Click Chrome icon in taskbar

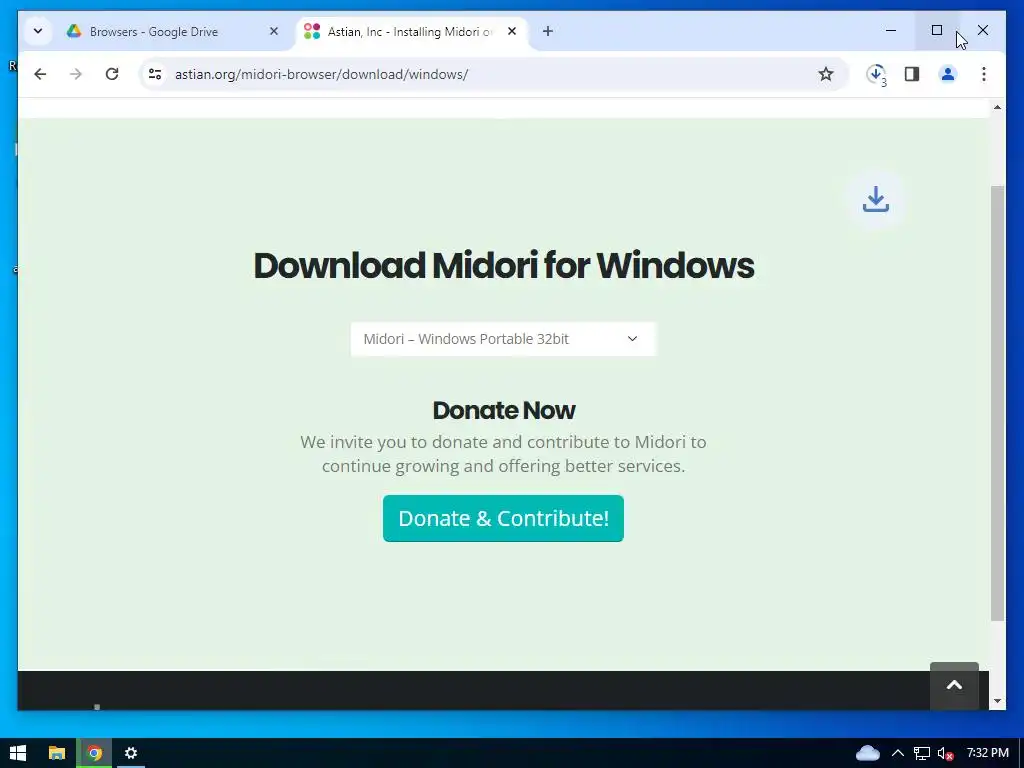pyautogui.click(x=95, y=753)
